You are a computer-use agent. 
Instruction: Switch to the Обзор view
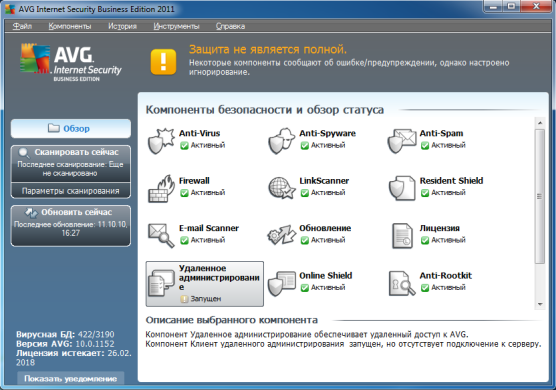coord(71,128)
